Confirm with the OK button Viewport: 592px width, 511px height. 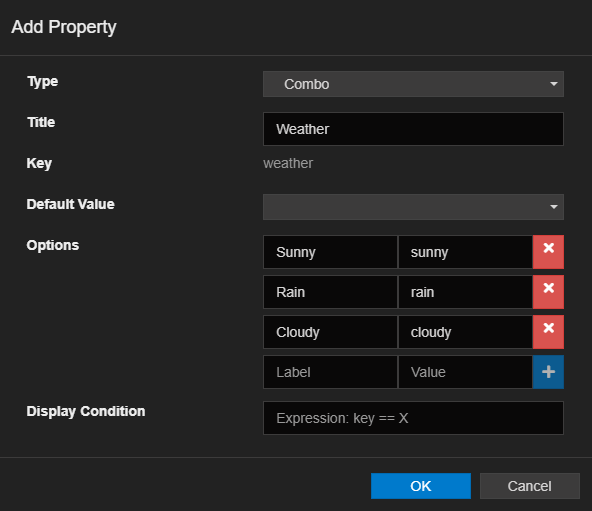coord(421,486)
